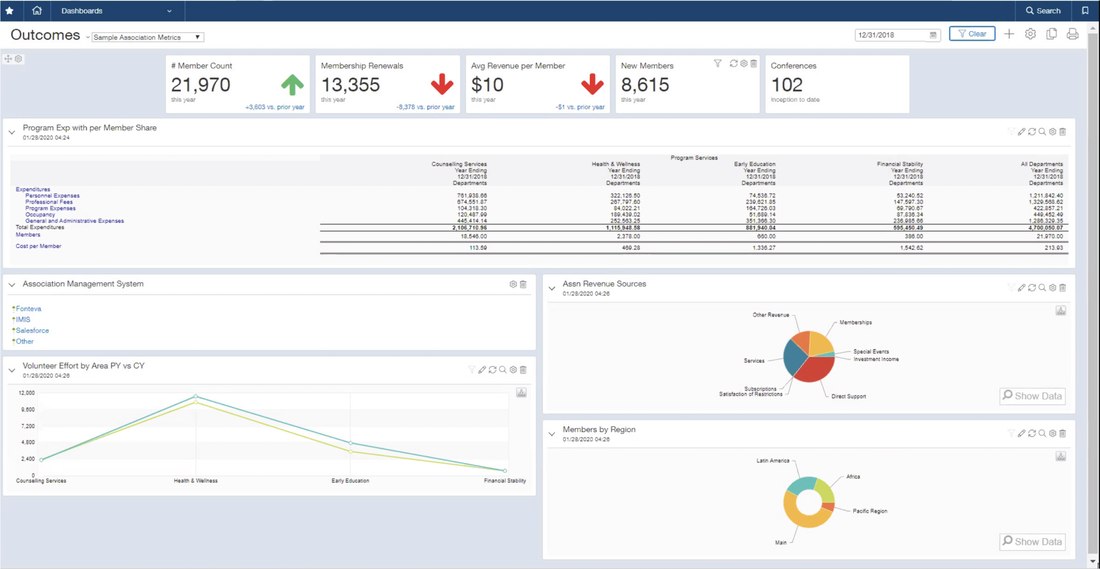Click the plus icon to add component
Screen dimensions: 1100x569
point(1009,34)
